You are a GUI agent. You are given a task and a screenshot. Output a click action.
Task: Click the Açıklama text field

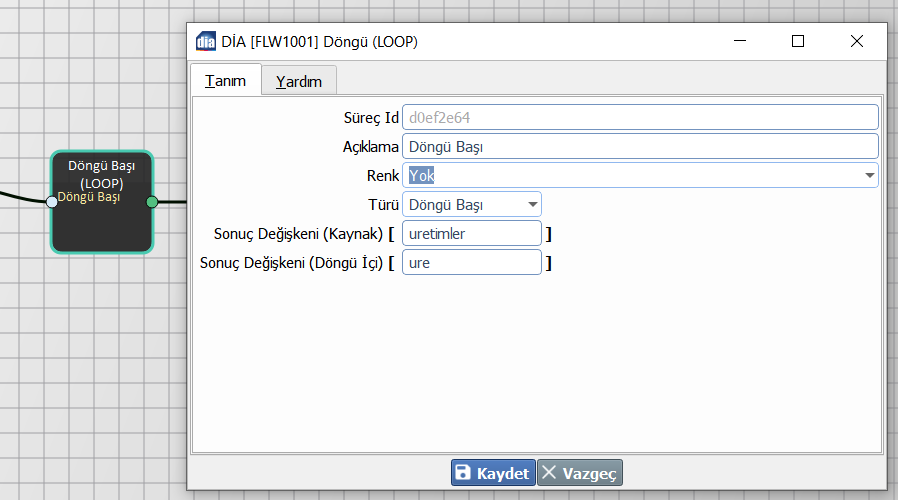pos(640,146)
